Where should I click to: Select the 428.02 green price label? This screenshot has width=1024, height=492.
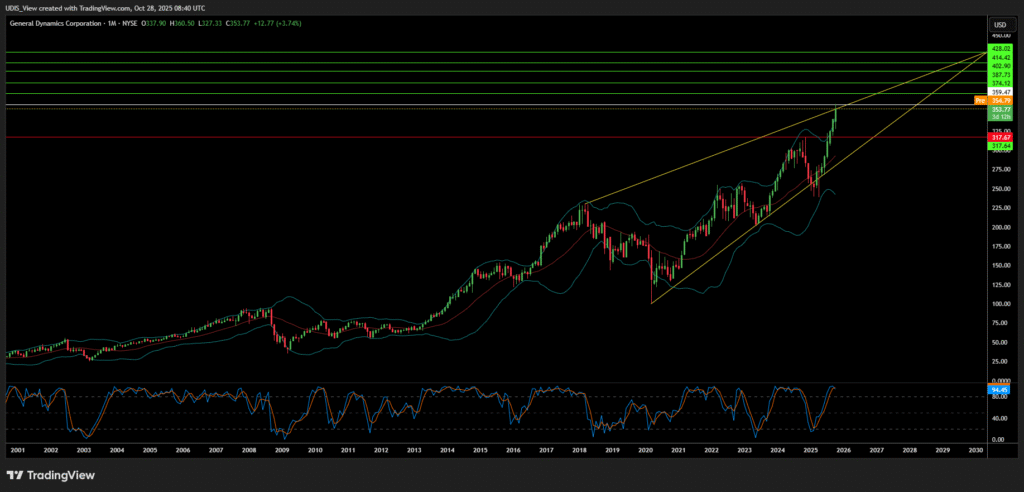tap(1001, 48)
